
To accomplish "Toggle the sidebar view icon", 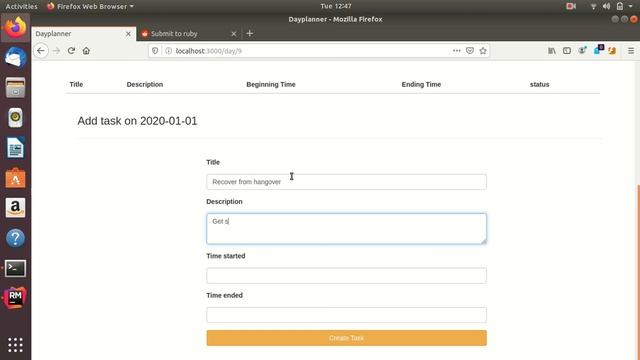I will [567, 51].
